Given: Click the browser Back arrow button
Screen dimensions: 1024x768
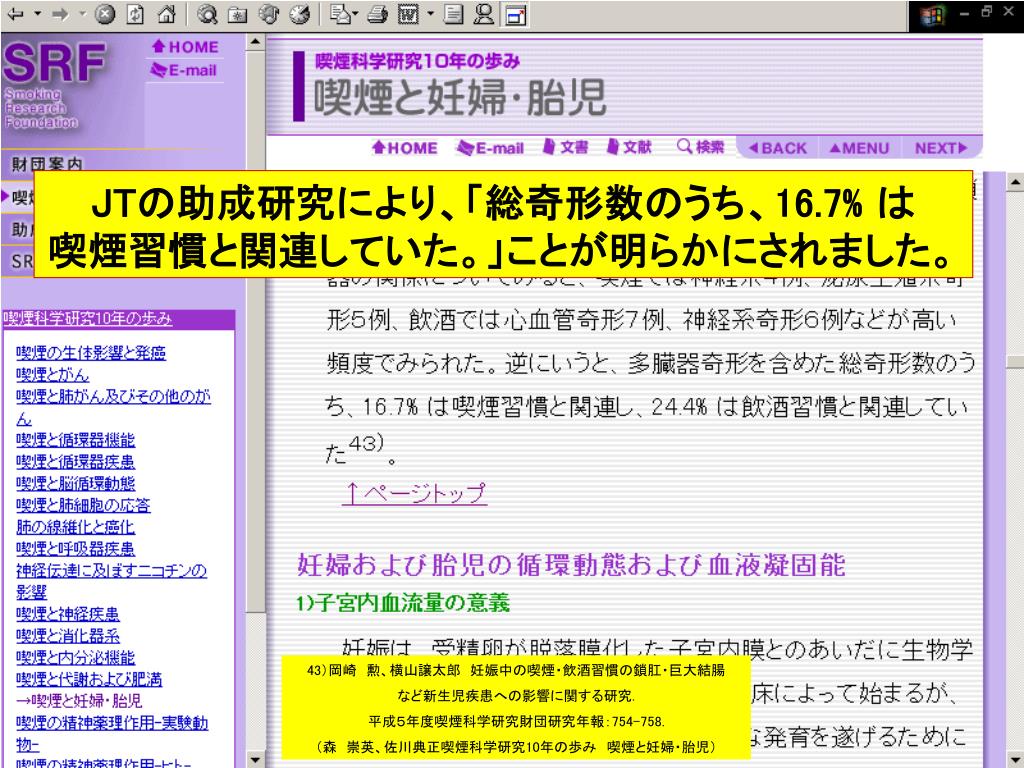Looking at the screenshot, I should point(16,14).
